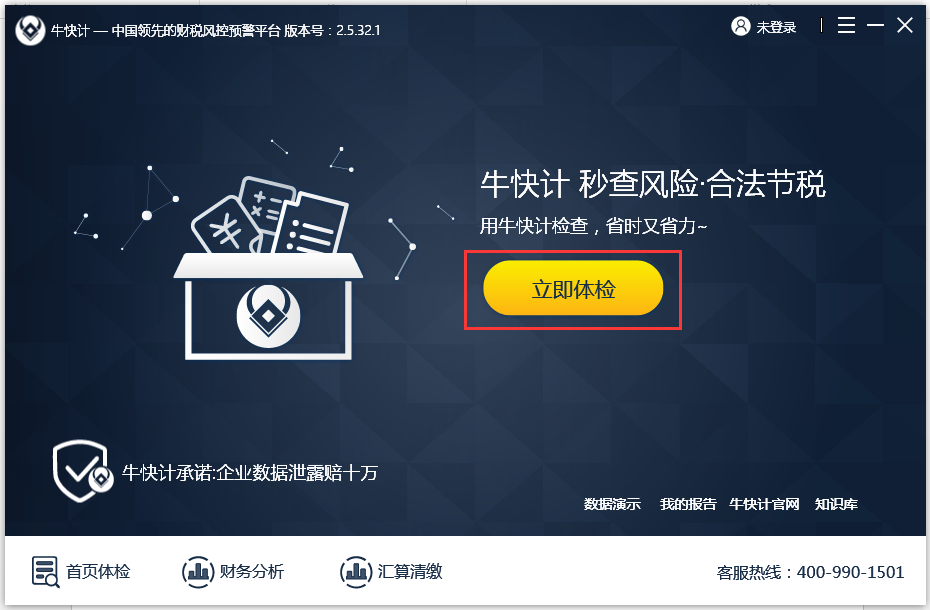930x610 pixels.
Task: Visit 牛快计官网 link
Action: pyautogui.click(x=764, y=504)
